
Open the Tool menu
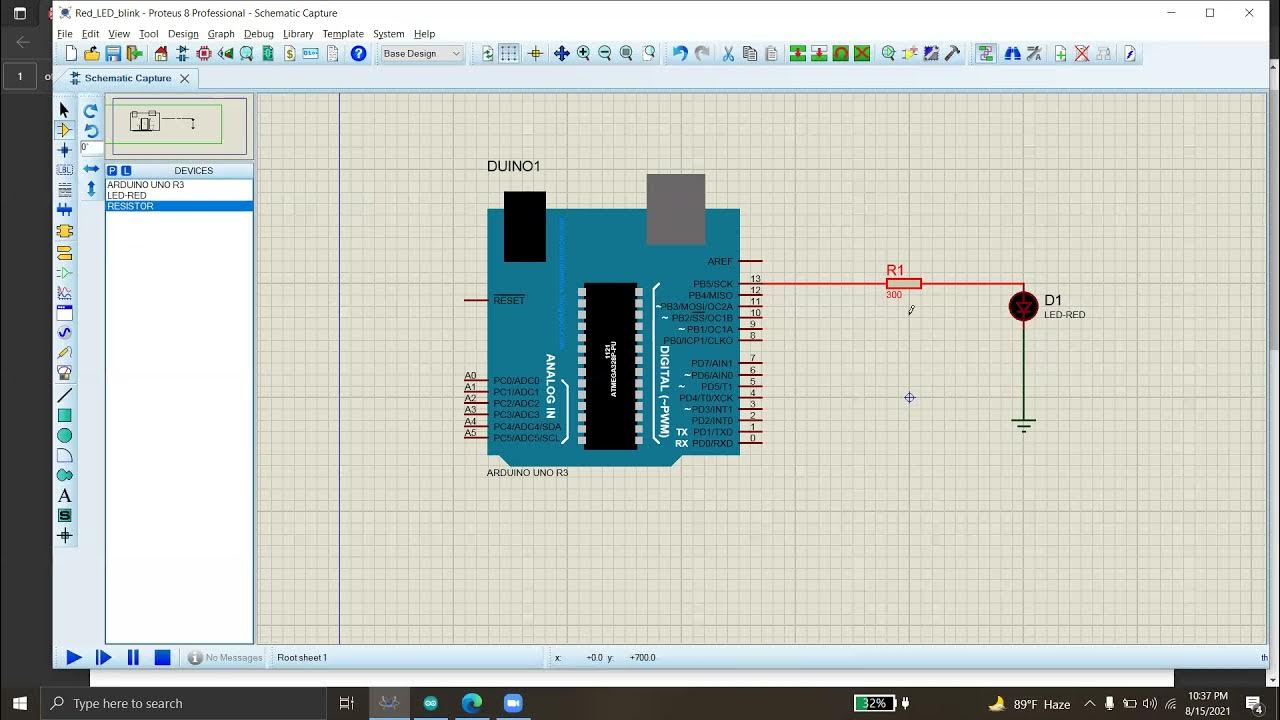(x=149, y=34)
